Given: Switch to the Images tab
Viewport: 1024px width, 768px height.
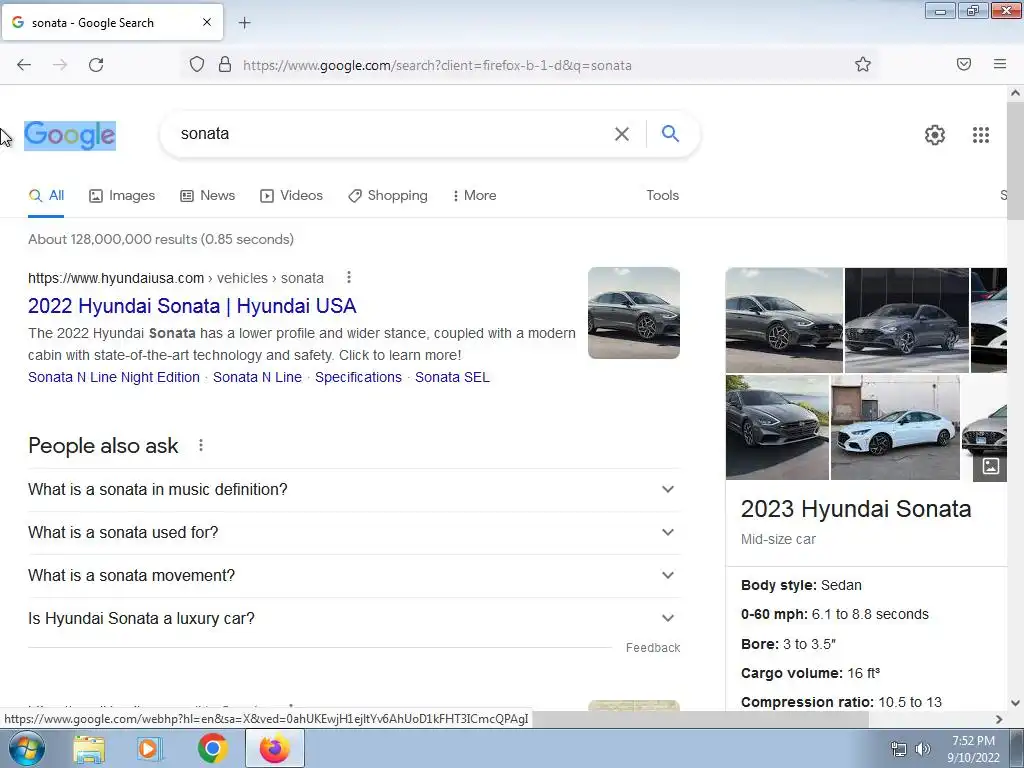Looking at the screenshot, I should coord(122,195).
